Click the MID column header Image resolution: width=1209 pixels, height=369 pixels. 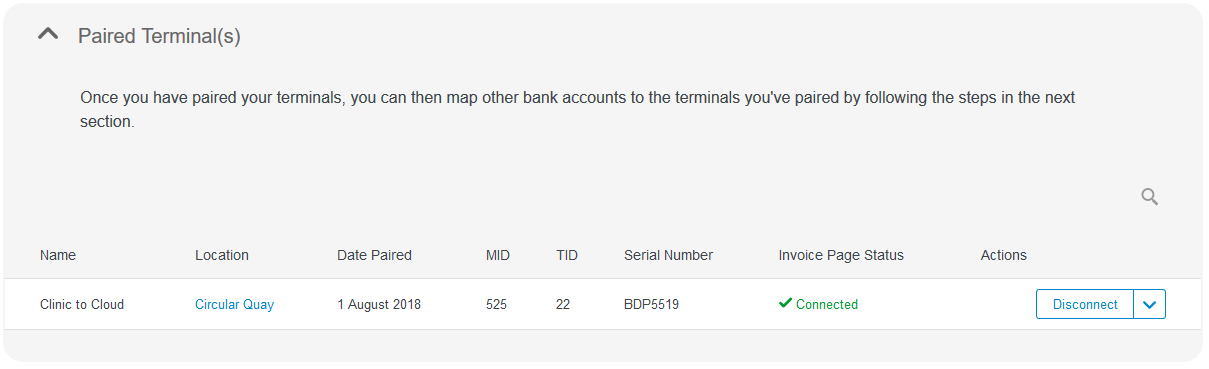click(x=498, y=255)
